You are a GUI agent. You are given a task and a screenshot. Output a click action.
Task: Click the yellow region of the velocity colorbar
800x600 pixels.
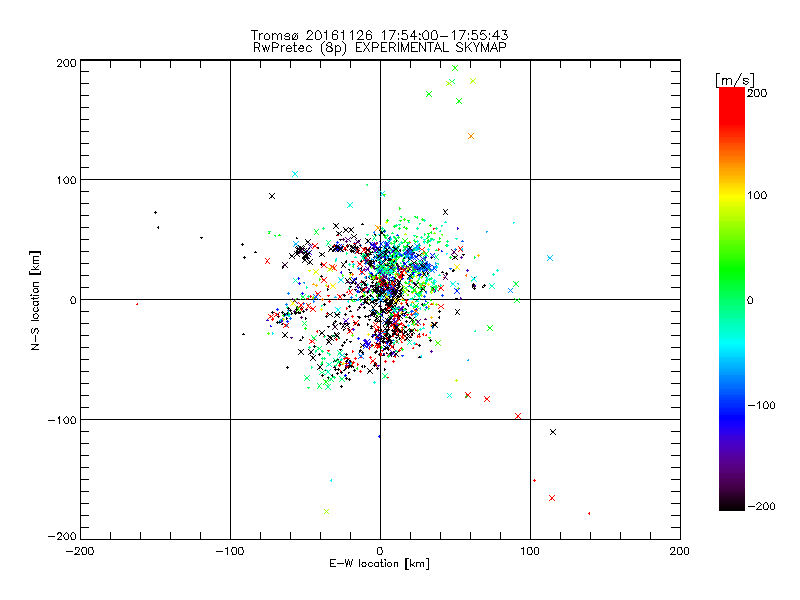(x=732, y=196)
